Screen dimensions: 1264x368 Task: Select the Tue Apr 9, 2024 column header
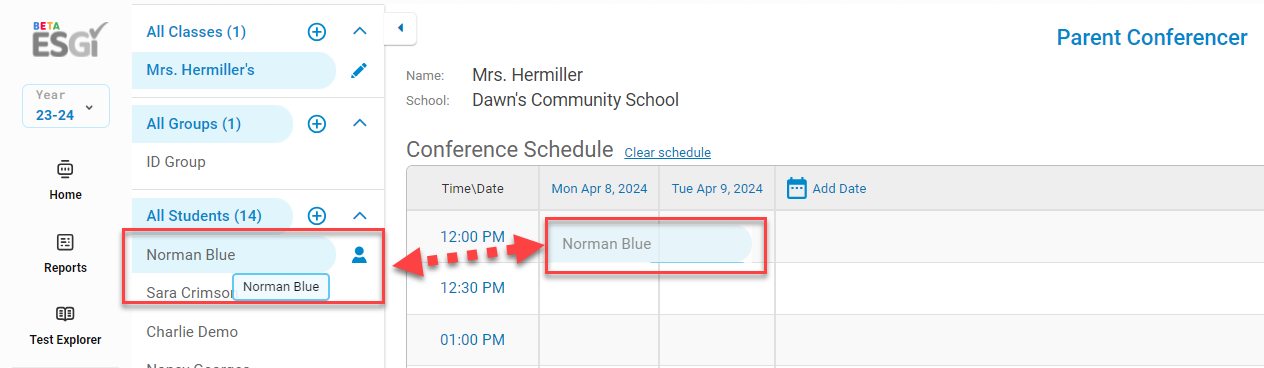717,188
